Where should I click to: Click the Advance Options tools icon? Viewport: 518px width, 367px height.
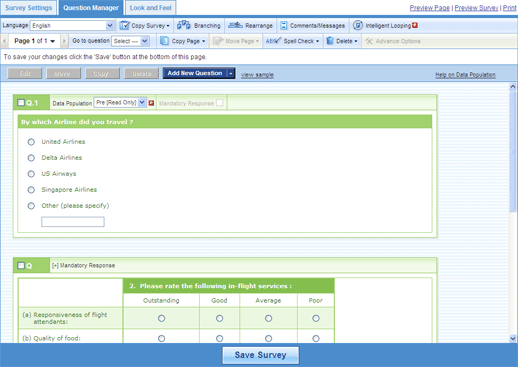(369, 41)
